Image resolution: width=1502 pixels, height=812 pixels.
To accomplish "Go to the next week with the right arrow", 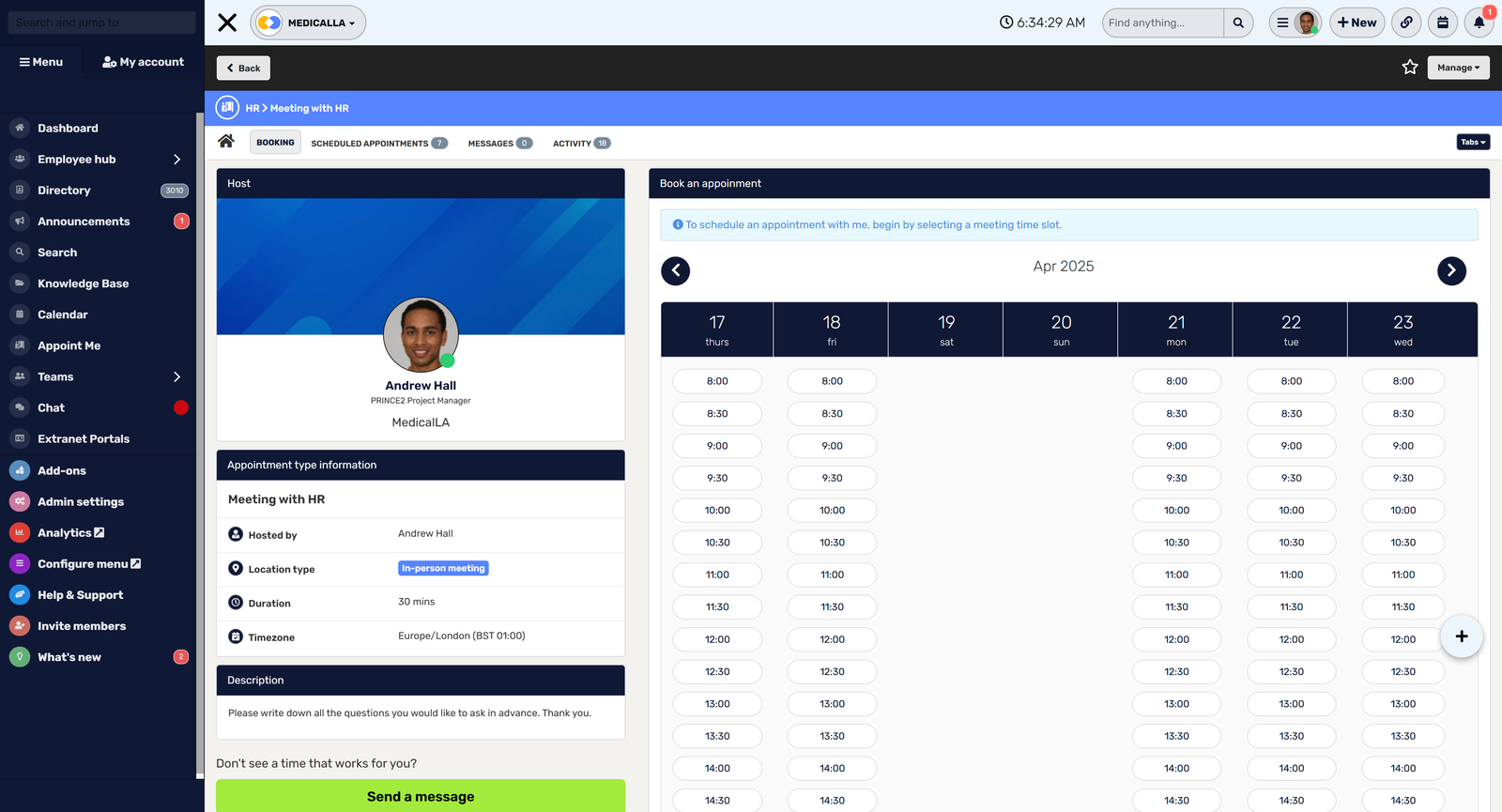I will click(1451, 270).
